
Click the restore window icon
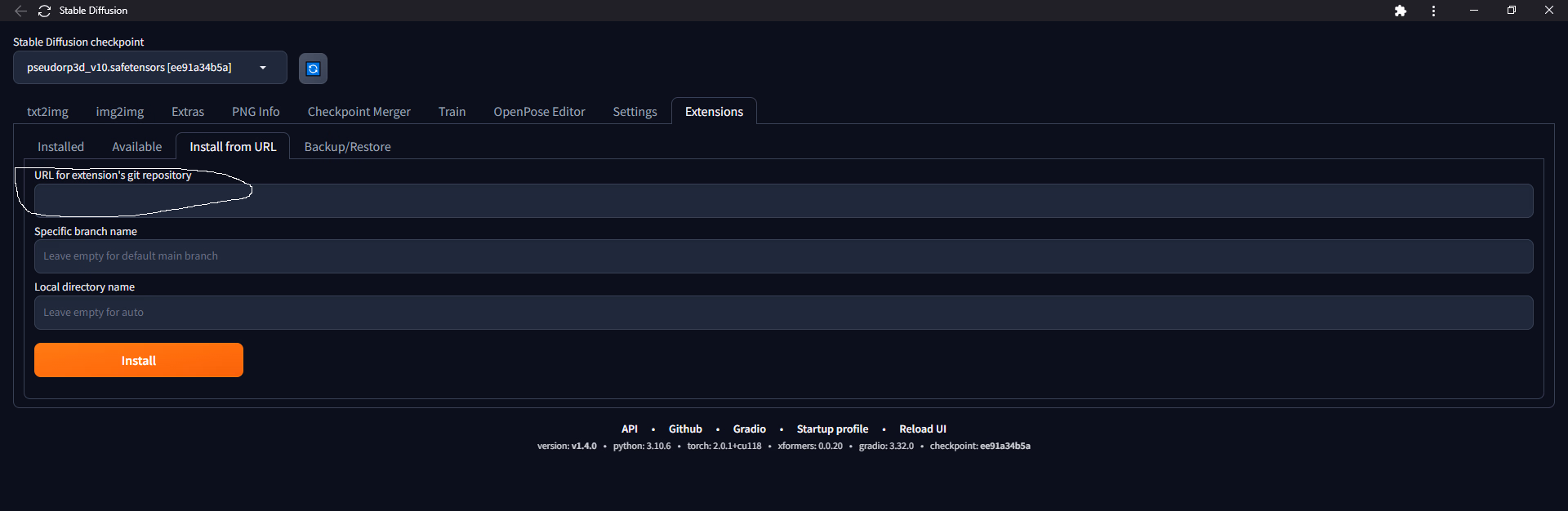click(1511, 11)
